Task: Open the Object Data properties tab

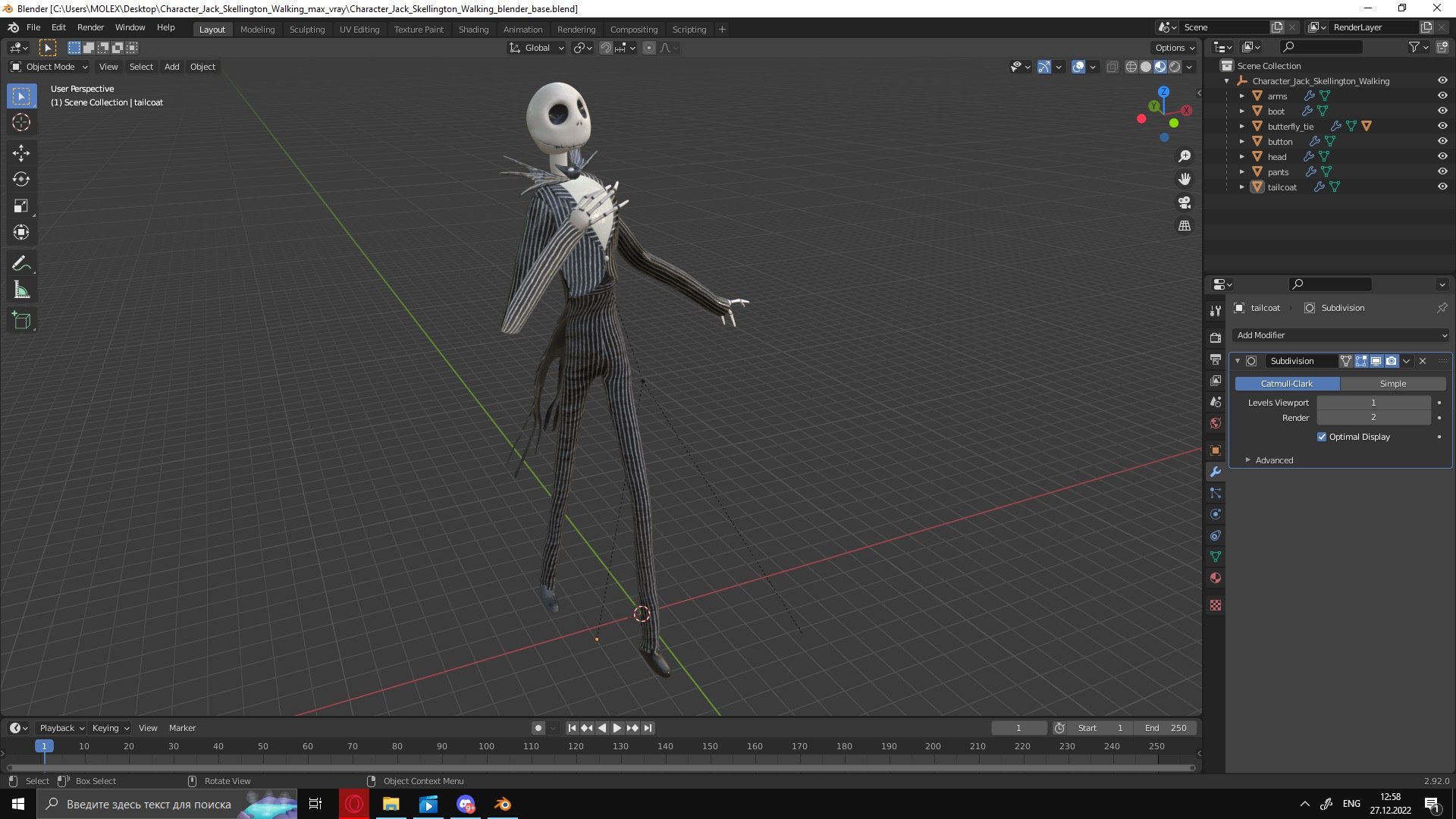Action: [x=1216, y=557]
